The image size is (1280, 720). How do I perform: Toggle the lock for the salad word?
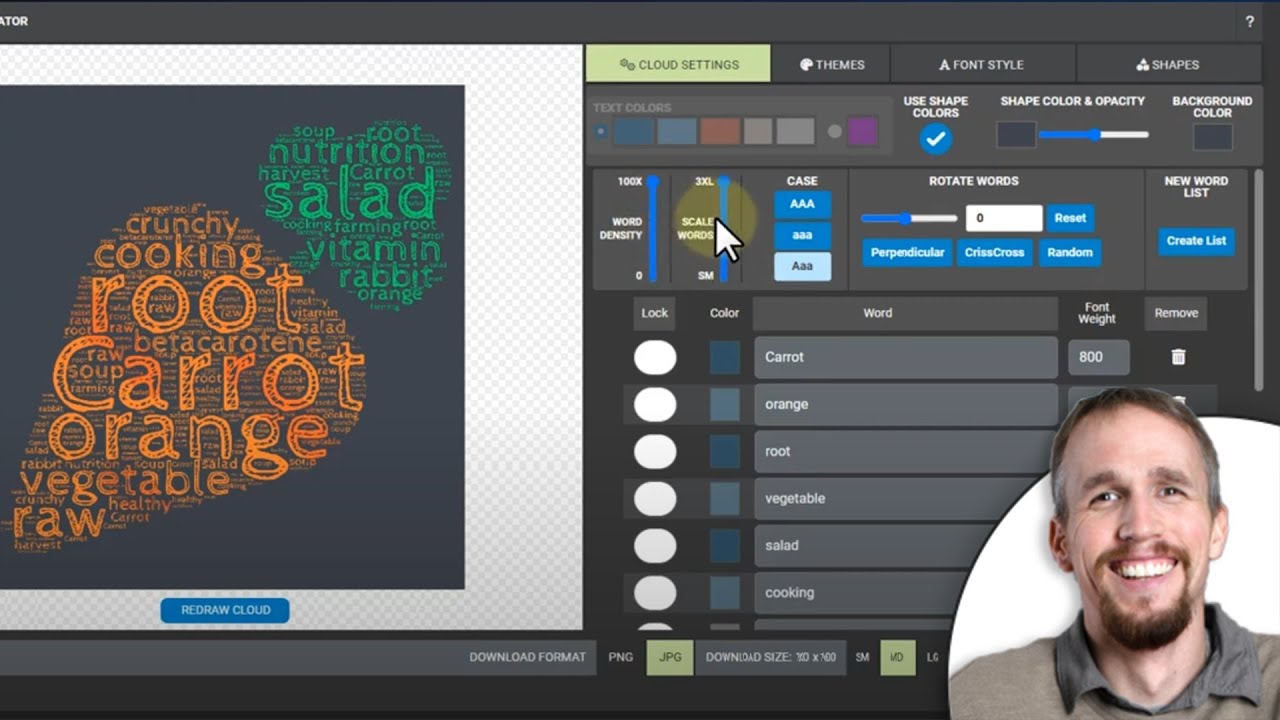click(x=655, y=545)
